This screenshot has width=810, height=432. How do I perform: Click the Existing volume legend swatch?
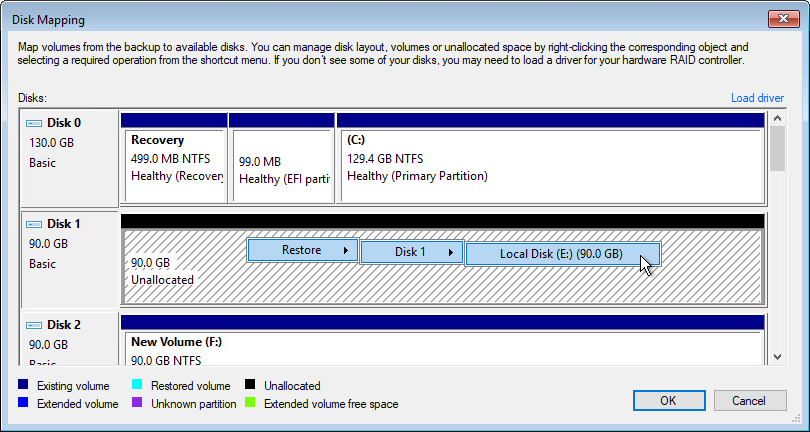[x=23, y=385]
